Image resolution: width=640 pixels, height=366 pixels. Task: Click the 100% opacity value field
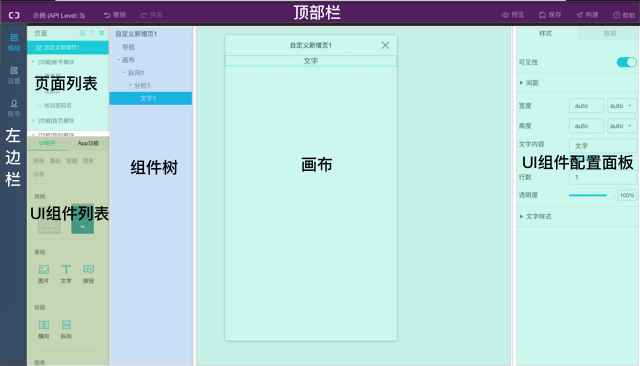pyautogui.click(x=627, y=195)
